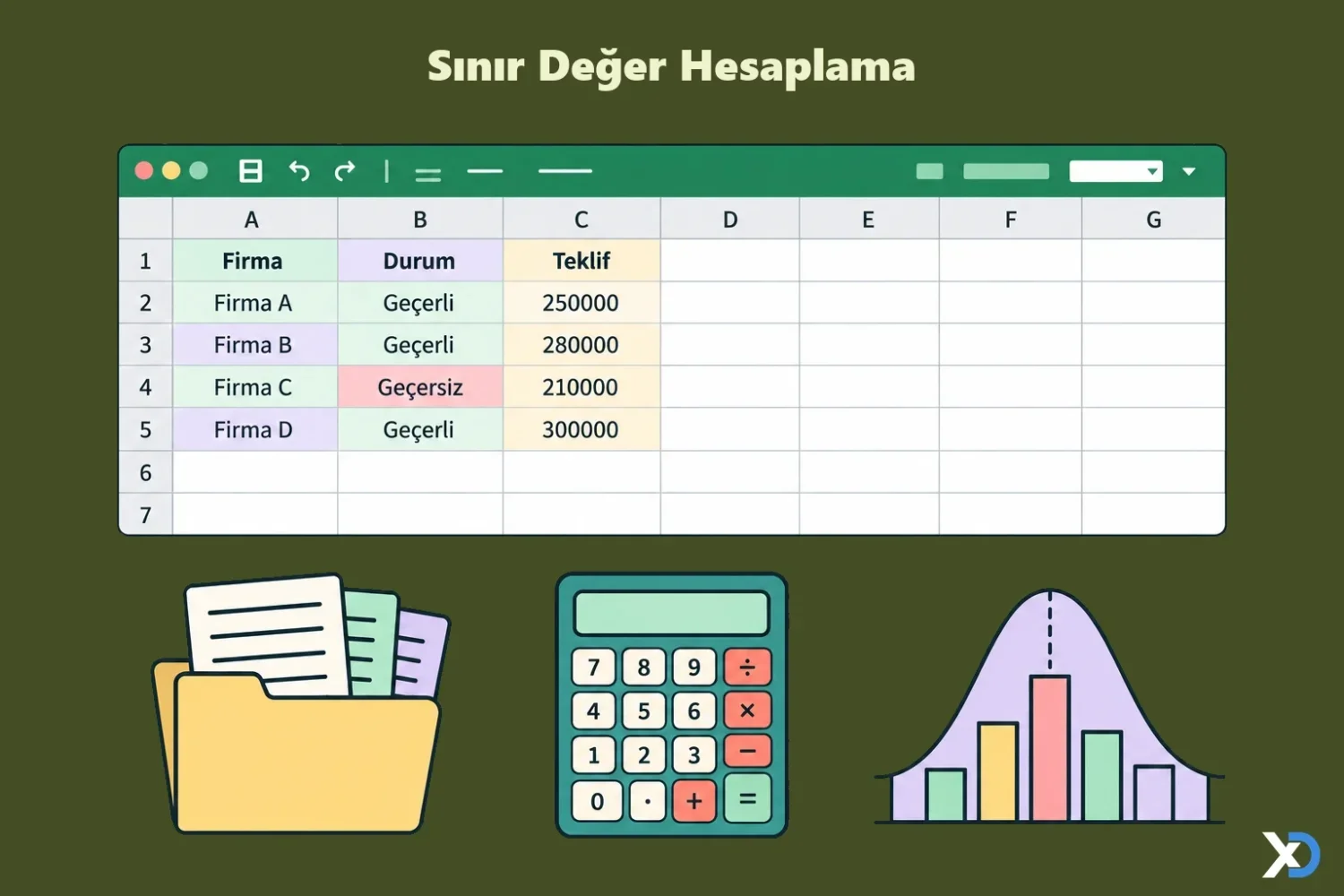Click the calculator 2 key

[643, 755]
